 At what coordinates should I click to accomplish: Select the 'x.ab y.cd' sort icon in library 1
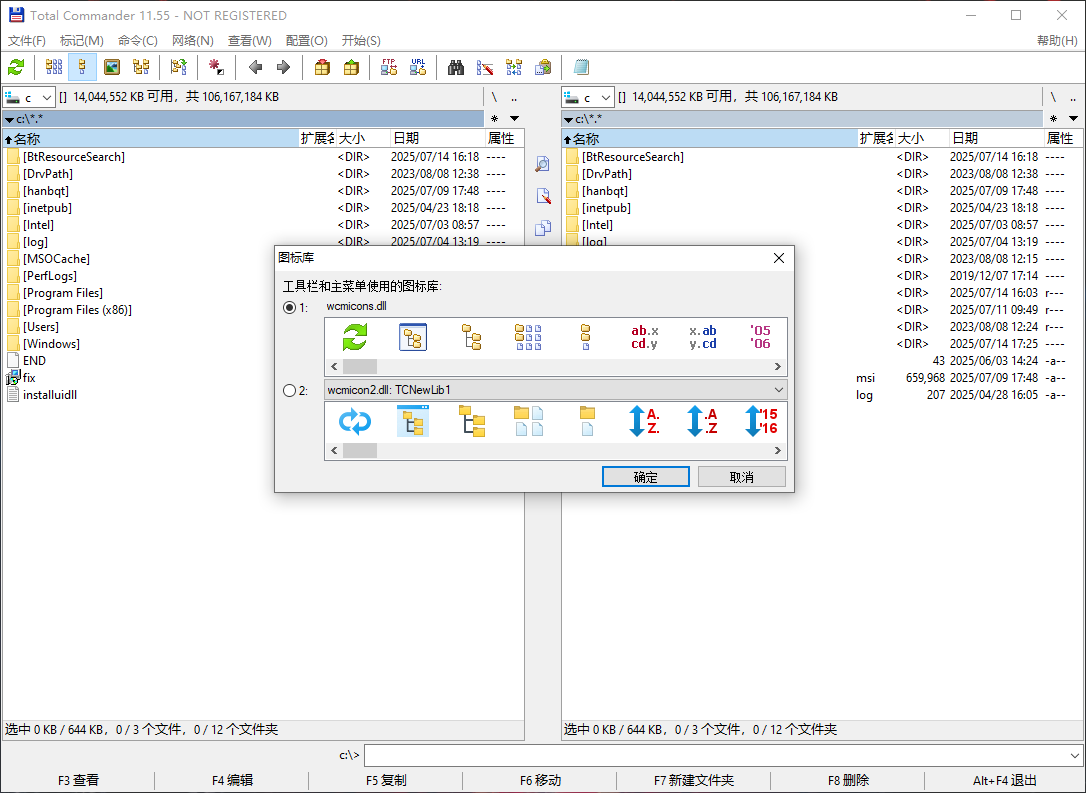click(x=703, y=337)
